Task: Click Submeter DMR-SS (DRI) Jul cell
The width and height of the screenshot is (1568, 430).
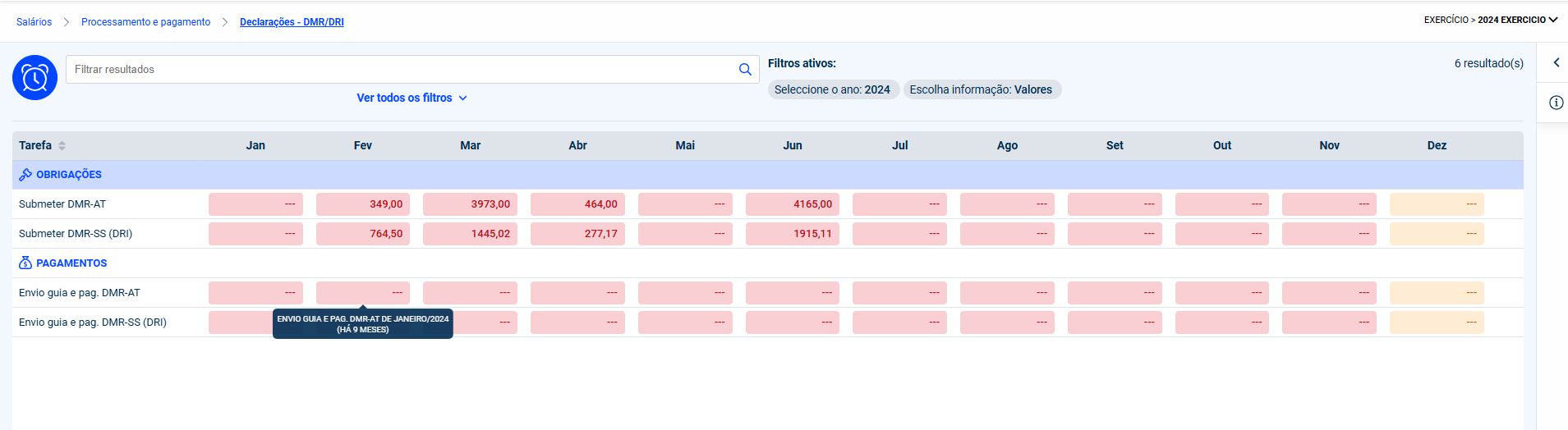Action: tap(899, 234)
